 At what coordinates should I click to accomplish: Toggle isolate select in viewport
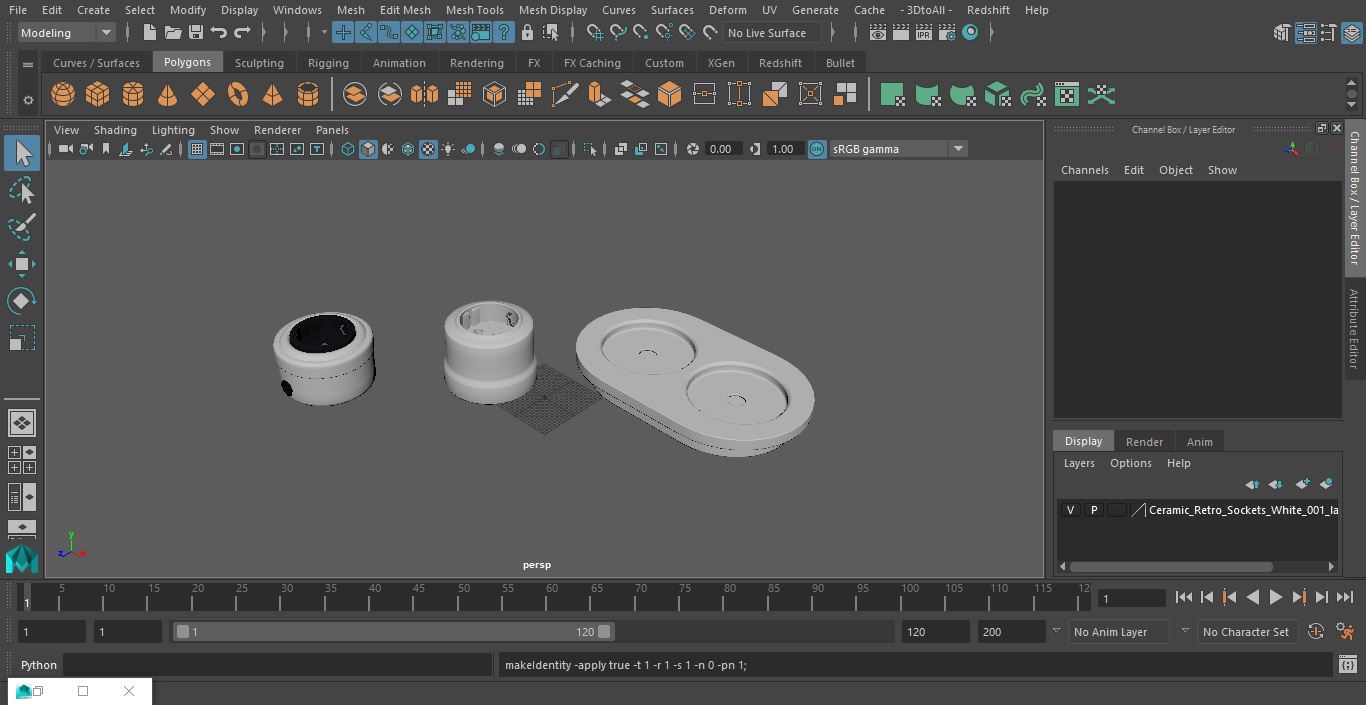[x=590, y=149]
